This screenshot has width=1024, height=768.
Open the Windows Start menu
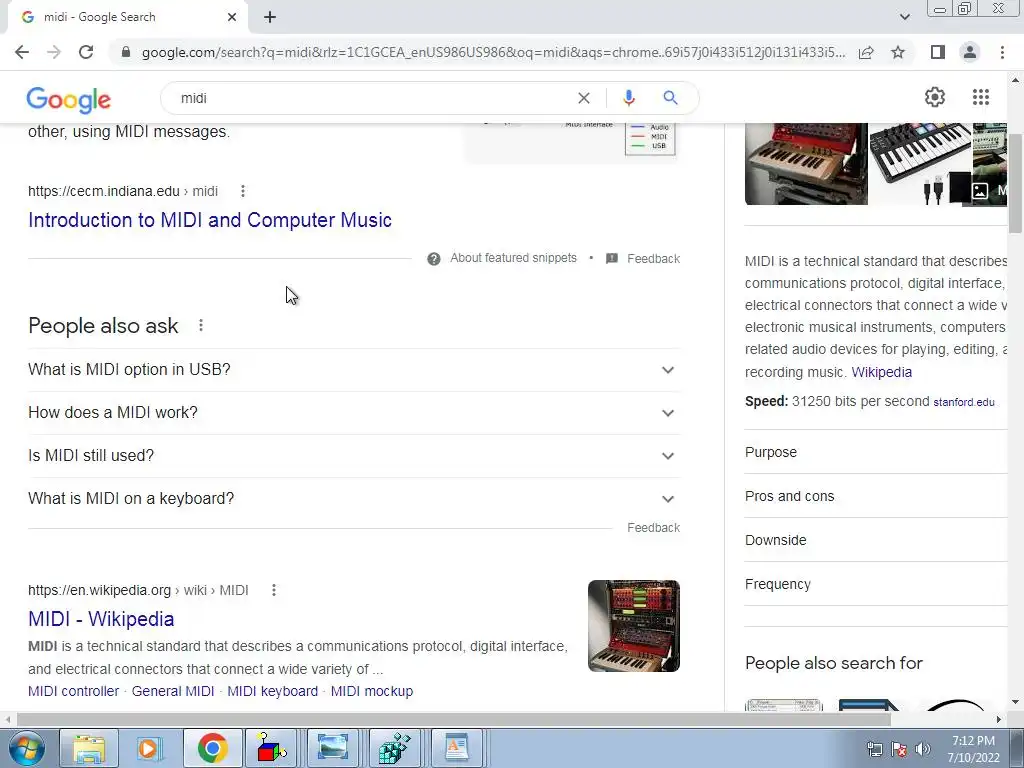tap(27, 748)
